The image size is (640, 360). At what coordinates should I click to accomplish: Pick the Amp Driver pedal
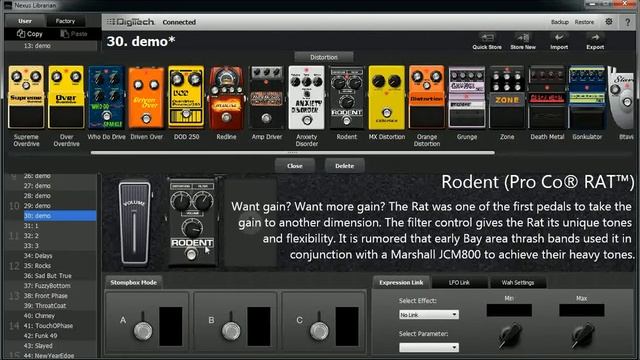click(x=267, y=97)
